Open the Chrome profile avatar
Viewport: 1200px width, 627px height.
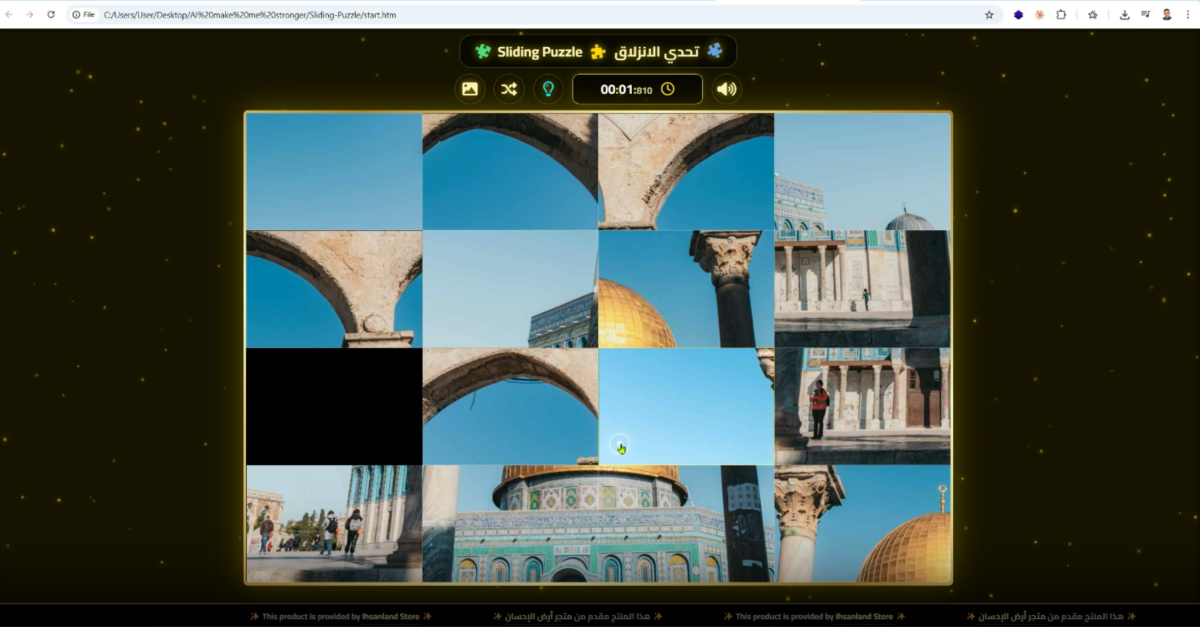1167,15
